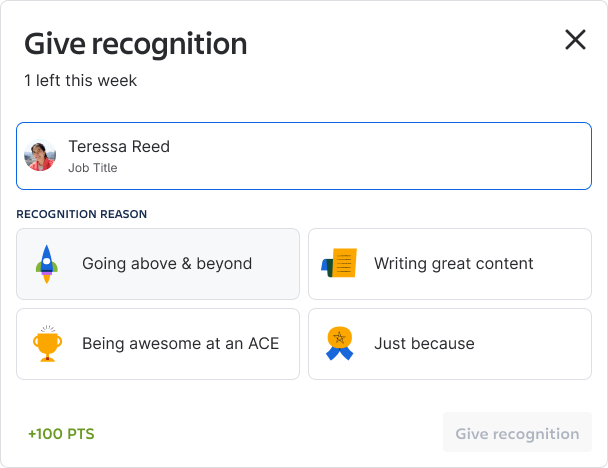Viewport: 608px width, 468px height.
Task: Click the award ribbon medal icon
Action: 339,343
